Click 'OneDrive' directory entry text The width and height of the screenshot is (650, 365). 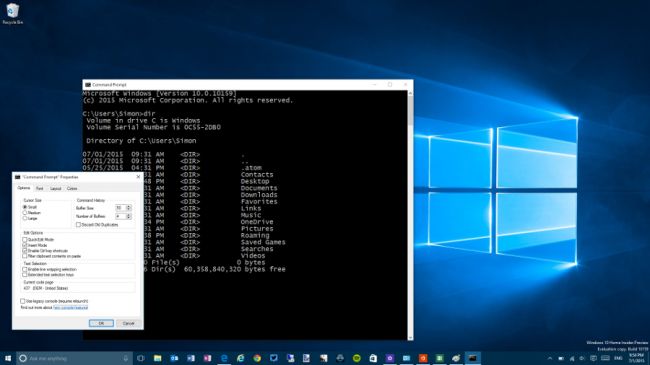[257, 221]
